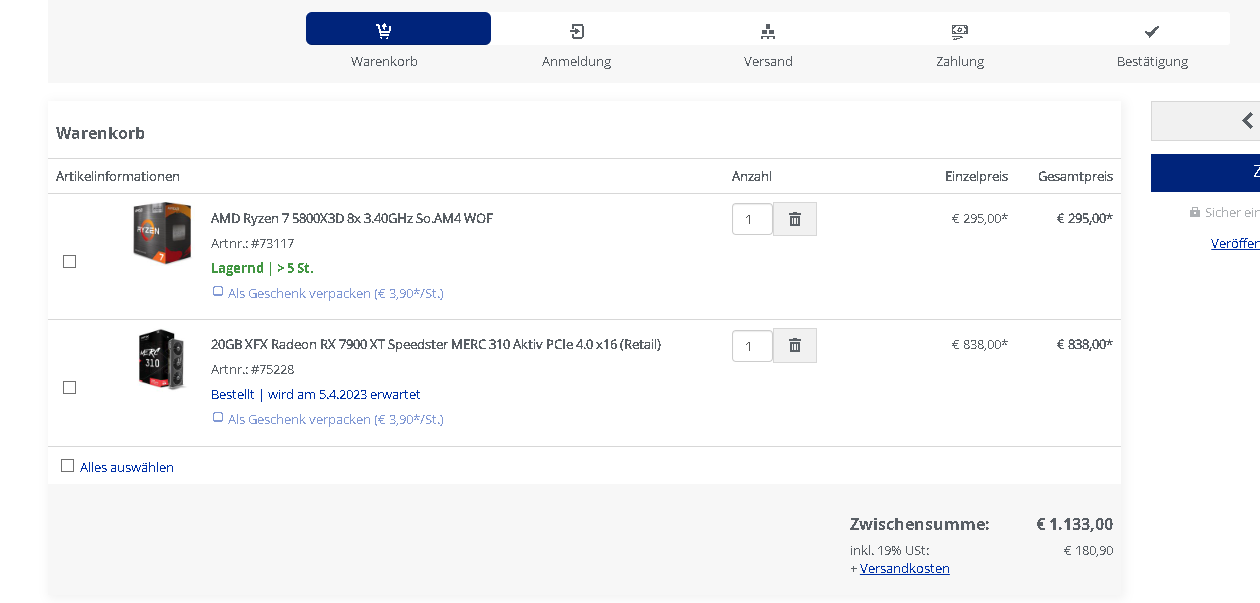Click the blue checkout button on right

[1205, 173]
